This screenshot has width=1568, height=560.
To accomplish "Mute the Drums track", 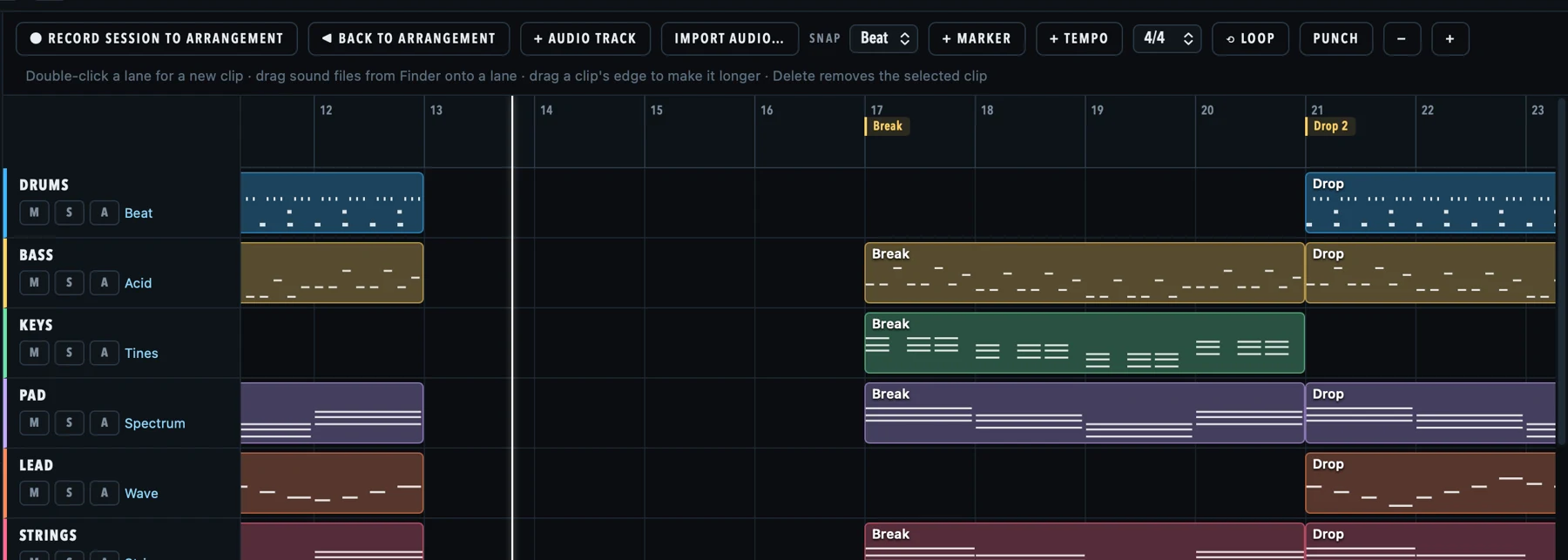I will pos(34,213).
